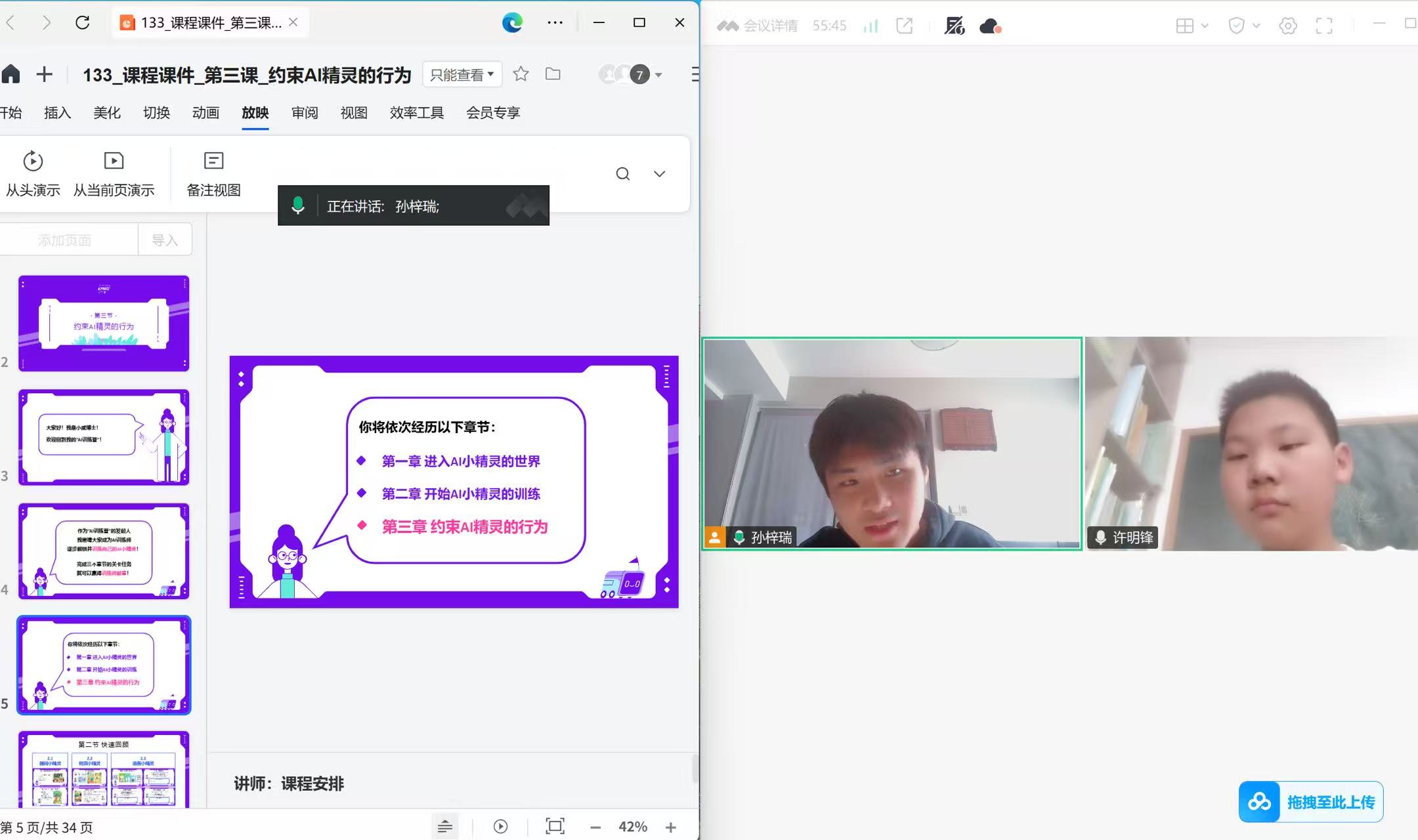Viewport: 1418px width, 840px height.
Task: Expand the collaborators list arrow beside 7
Action: [x=658, y=75]
